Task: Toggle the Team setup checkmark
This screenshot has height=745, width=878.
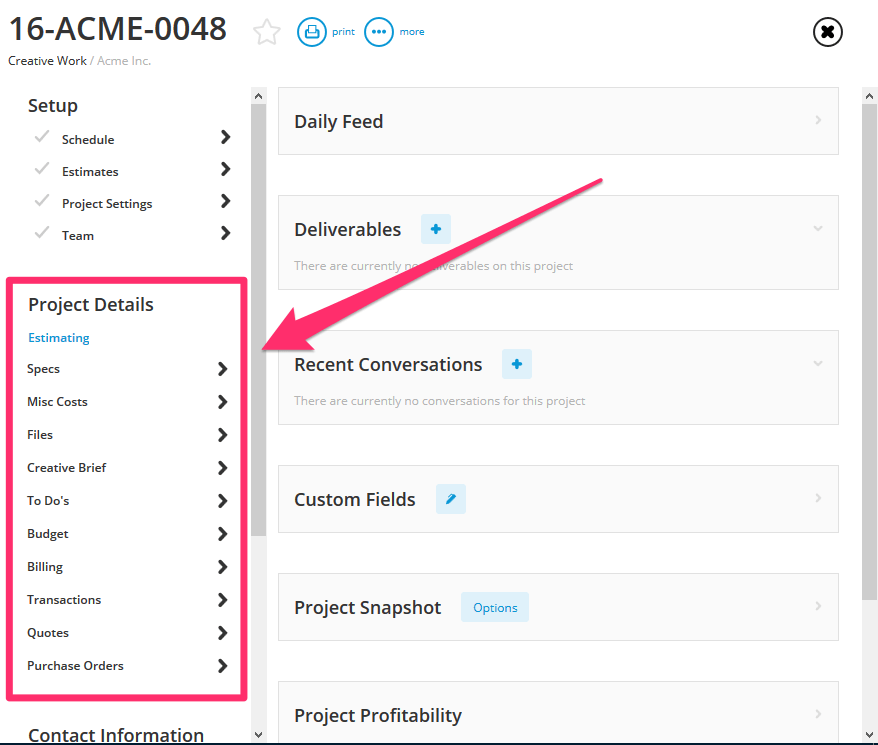Action: (x=42, y=233)
